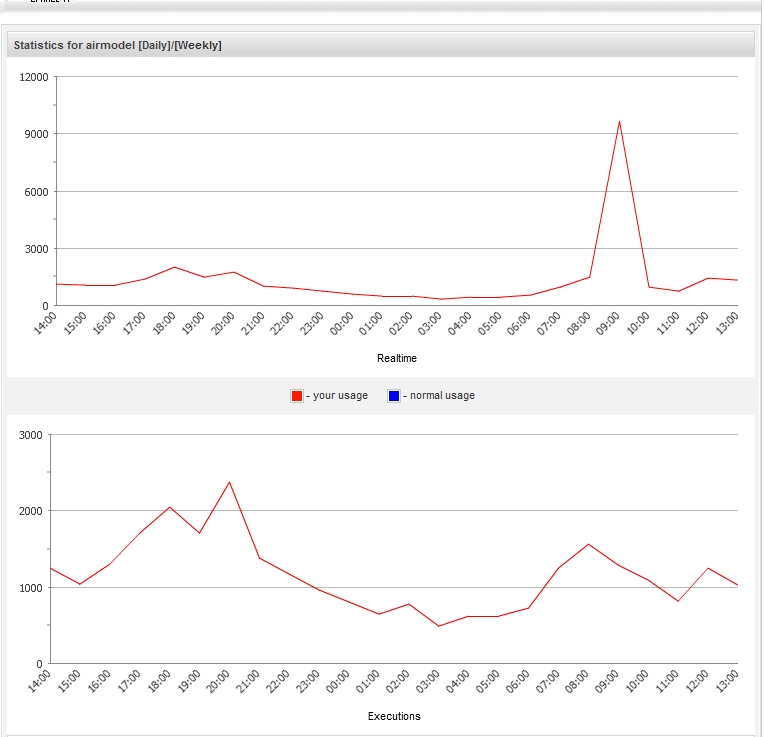765x737 pixels.
Task: Click the 03:00 low point on Executions chart
Action: tap(439, 626)
